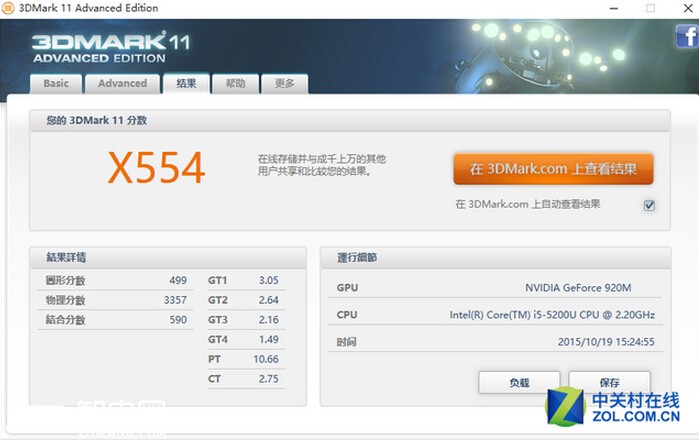Screen dimensions: 699x445
Task: Minimize the 3DMark 11 window
Action: coord(614,8)
